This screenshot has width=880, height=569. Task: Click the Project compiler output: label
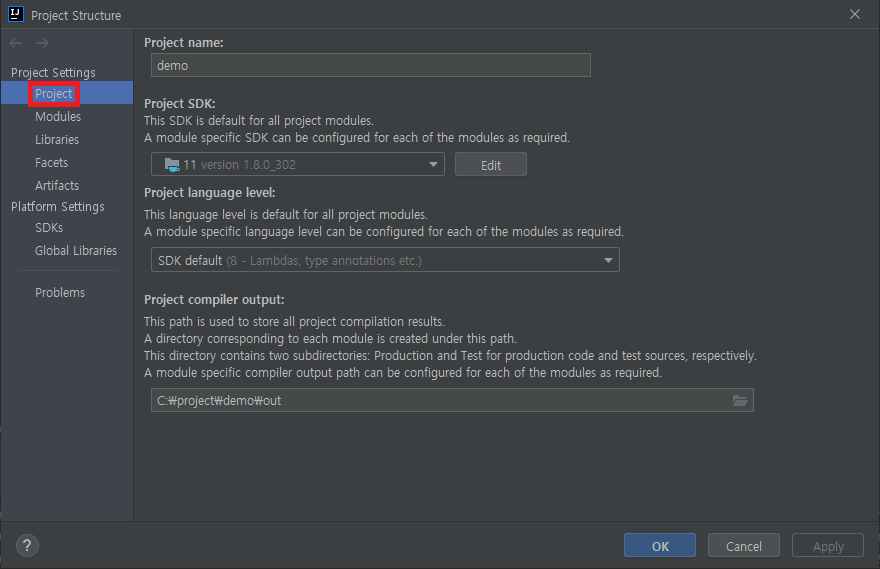214,300
